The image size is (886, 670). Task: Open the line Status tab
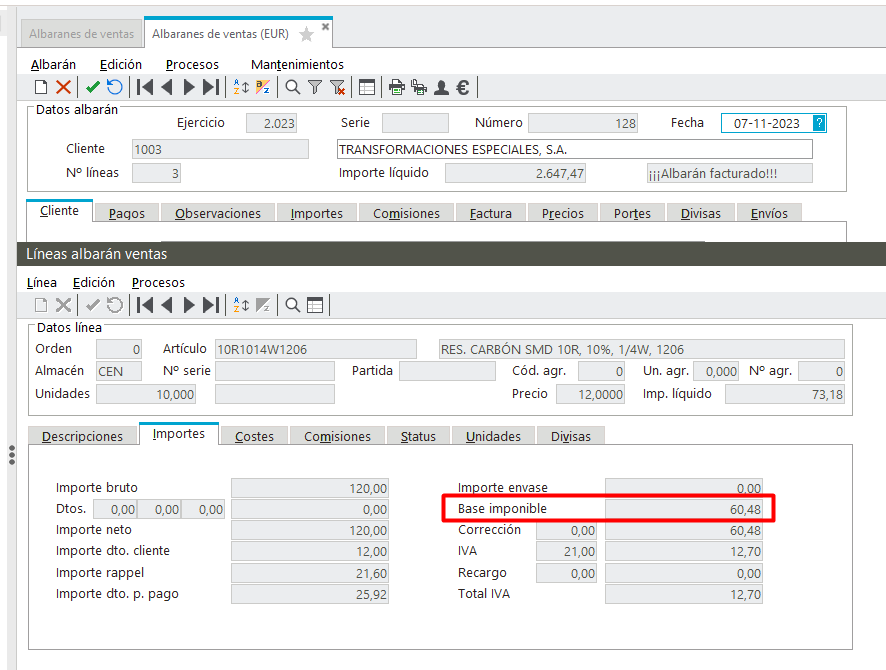click(x=418, y=436)
